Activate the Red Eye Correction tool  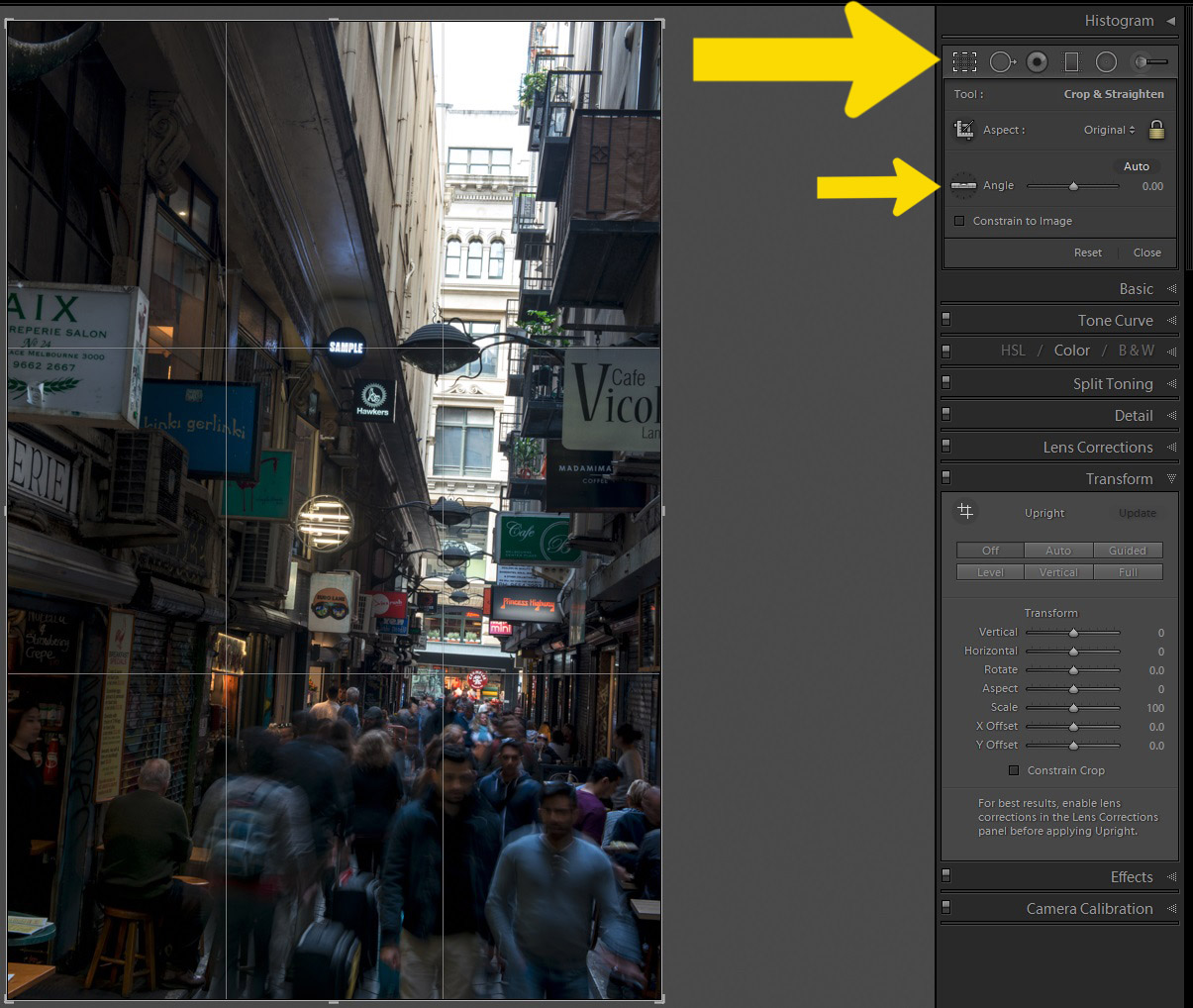pyautogui.click(x=1037, y=62)
